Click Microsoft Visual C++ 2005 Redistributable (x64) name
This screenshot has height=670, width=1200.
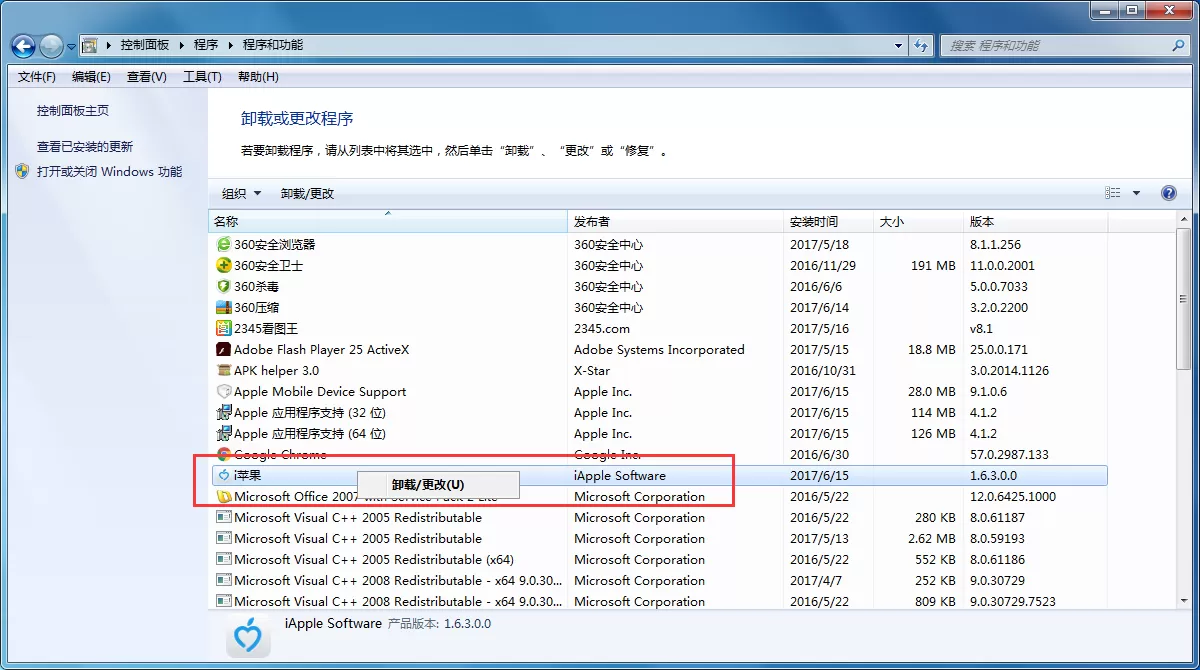374,559
